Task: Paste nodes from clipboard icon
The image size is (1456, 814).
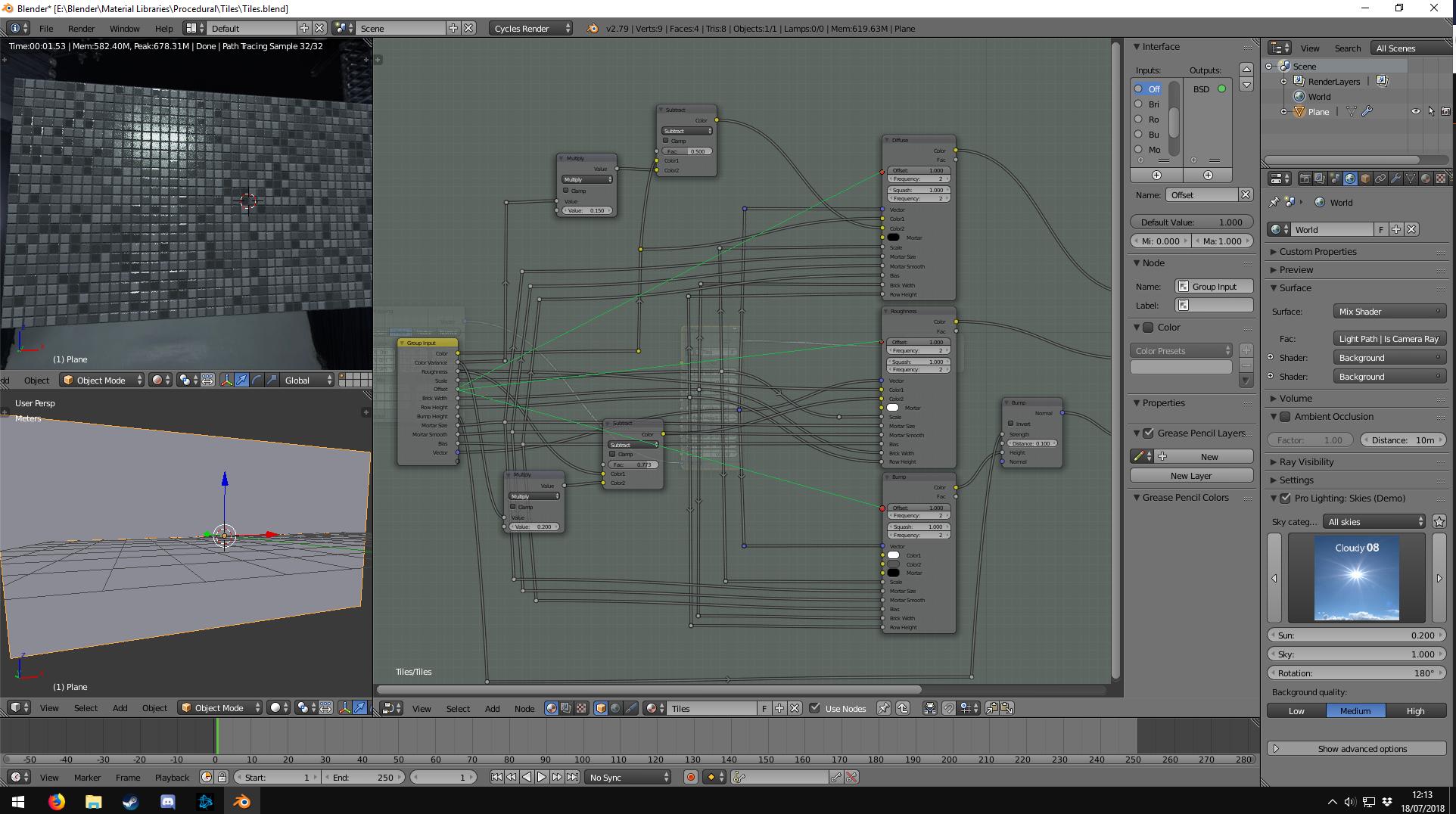Action: pos(1006,708)
